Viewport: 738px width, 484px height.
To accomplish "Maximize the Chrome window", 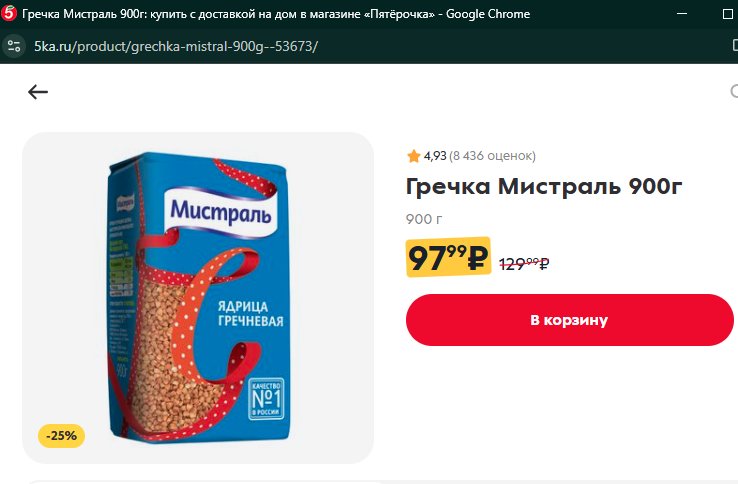I will [x=728, y=14].
